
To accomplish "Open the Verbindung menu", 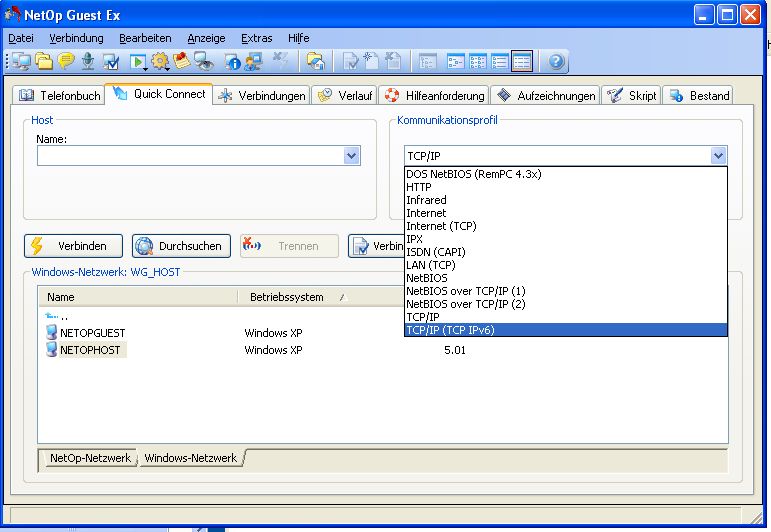I will pos(76,38).
